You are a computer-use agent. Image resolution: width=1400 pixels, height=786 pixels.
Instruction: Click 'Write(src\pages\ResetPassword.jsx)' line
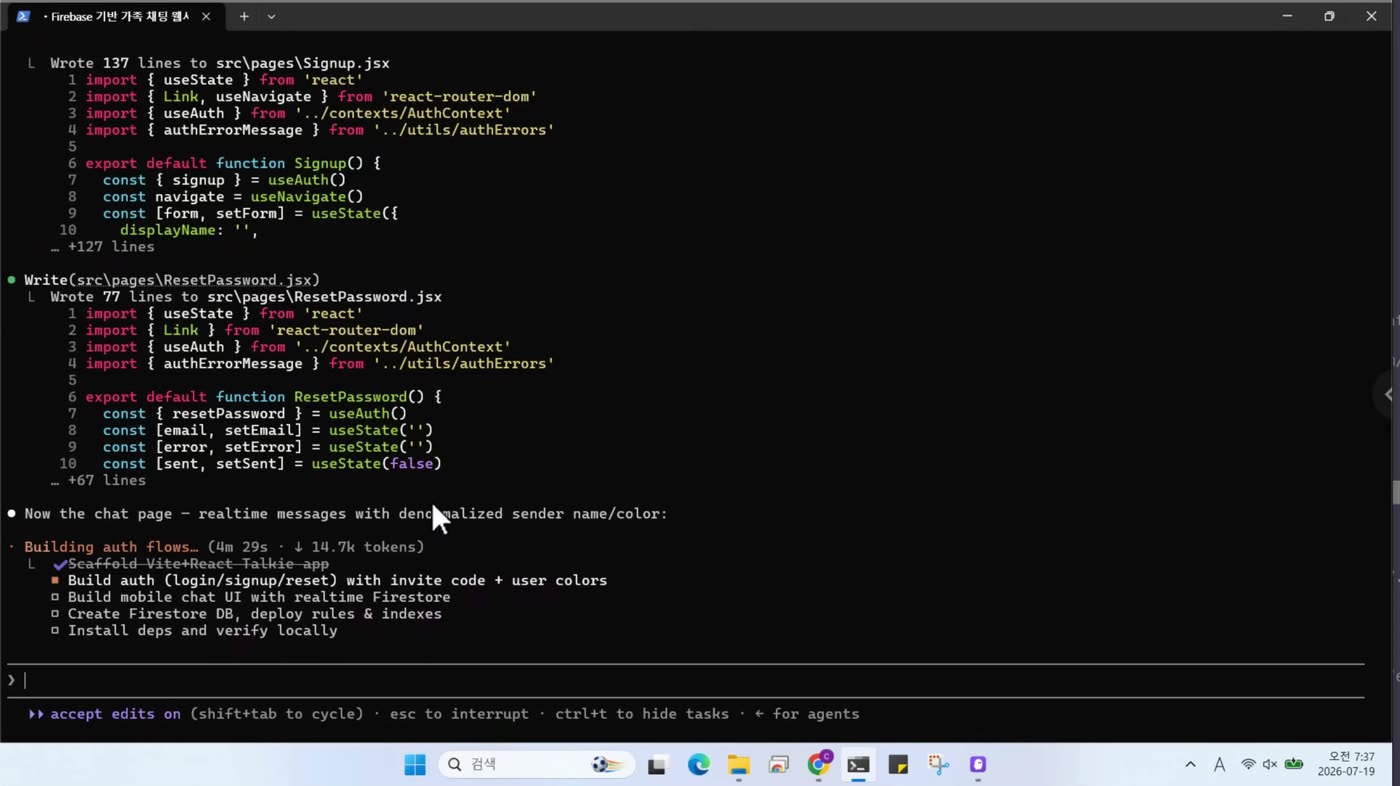click(172, 280)
